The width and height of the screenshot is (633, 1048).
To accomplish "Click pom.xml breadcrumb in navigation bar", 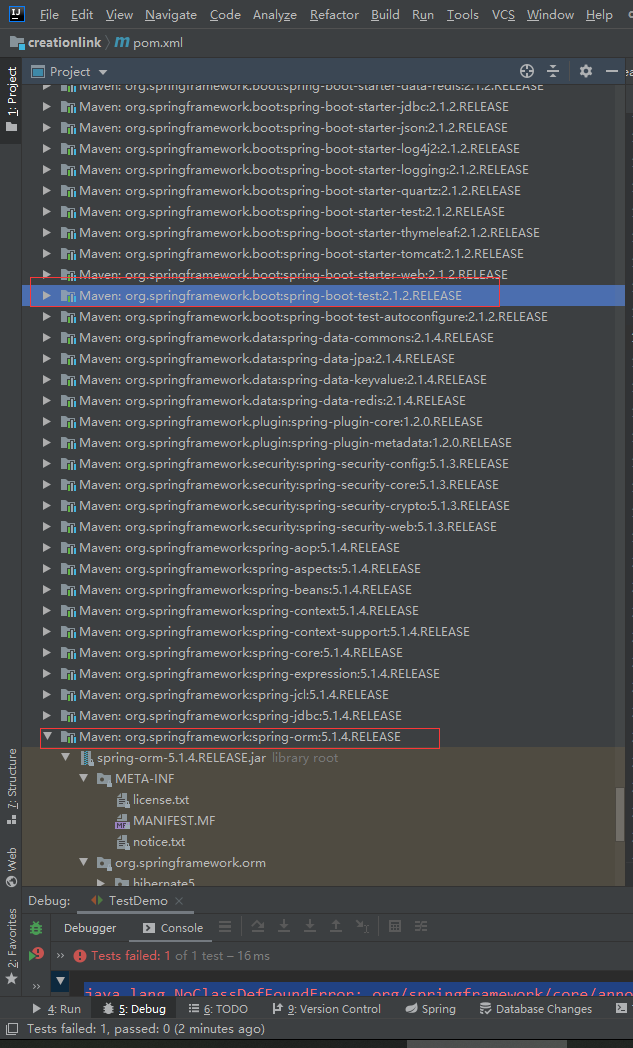I will tap(148, 42).
